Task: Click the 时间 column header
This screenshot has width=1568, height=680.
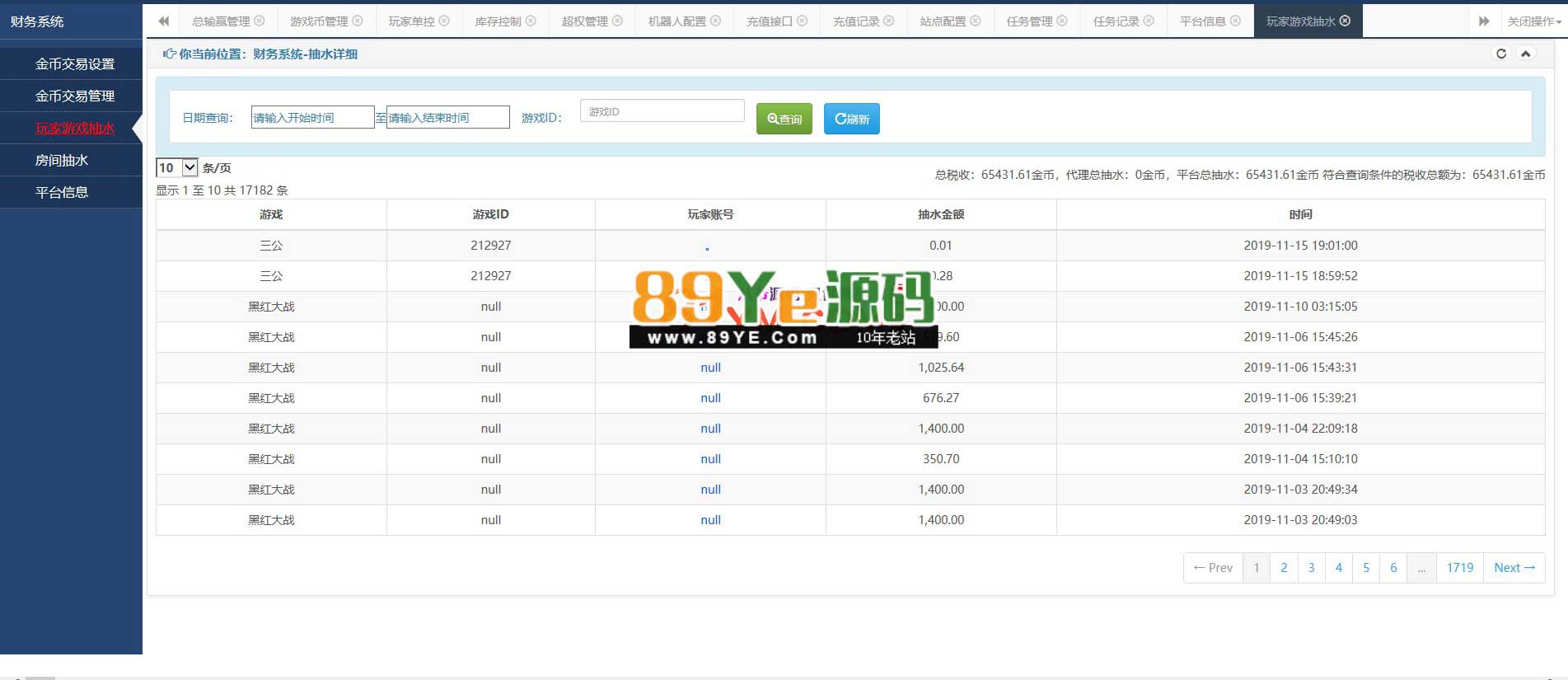Action: 1300,214
